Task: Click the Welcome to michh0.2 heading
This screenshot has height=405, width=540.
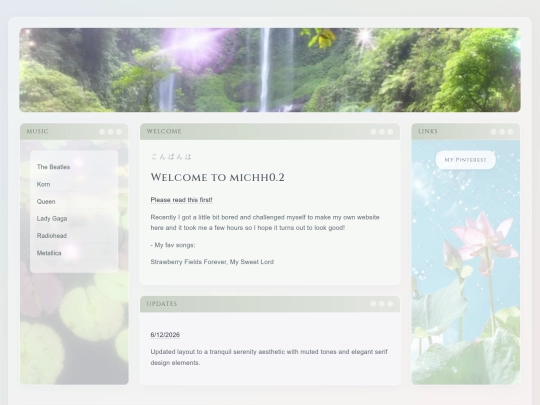Action: (x=218, y=177)
